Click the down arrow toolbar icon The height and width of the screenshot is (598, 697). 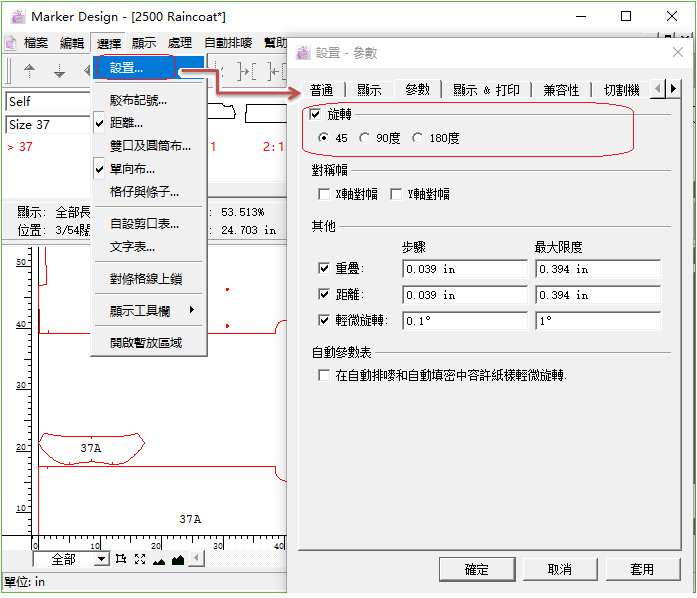[59, 71]
